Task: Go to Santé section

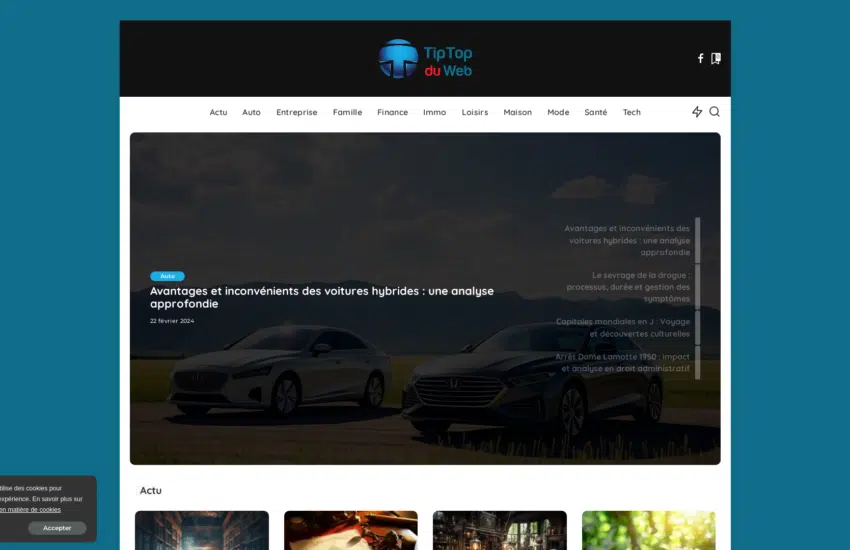Action: pos(596,112)
